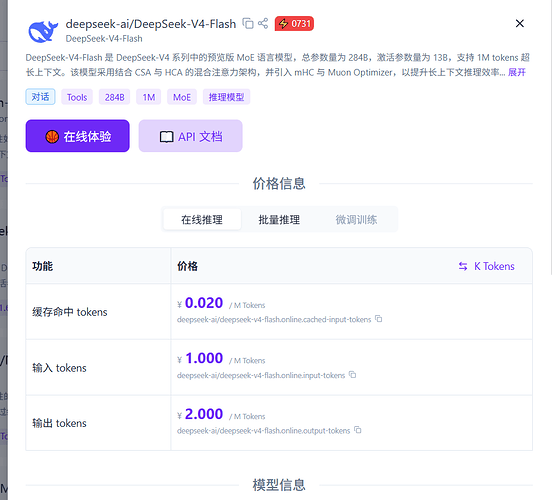Copy the cached-input-tokens billing identifier
Viewport: 552px width, 500px height.
click(x=378, y=319)
